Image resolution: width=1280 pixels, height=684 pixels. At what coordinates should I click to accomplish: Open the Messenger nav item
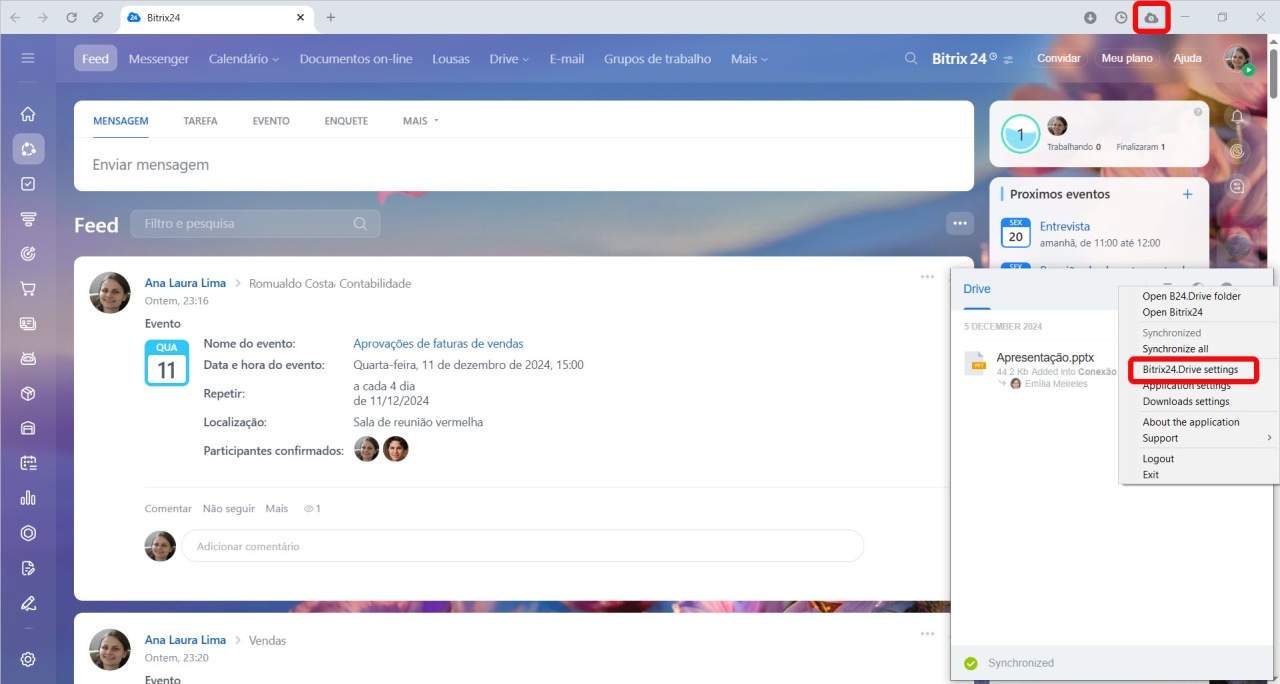coord(159,59)
